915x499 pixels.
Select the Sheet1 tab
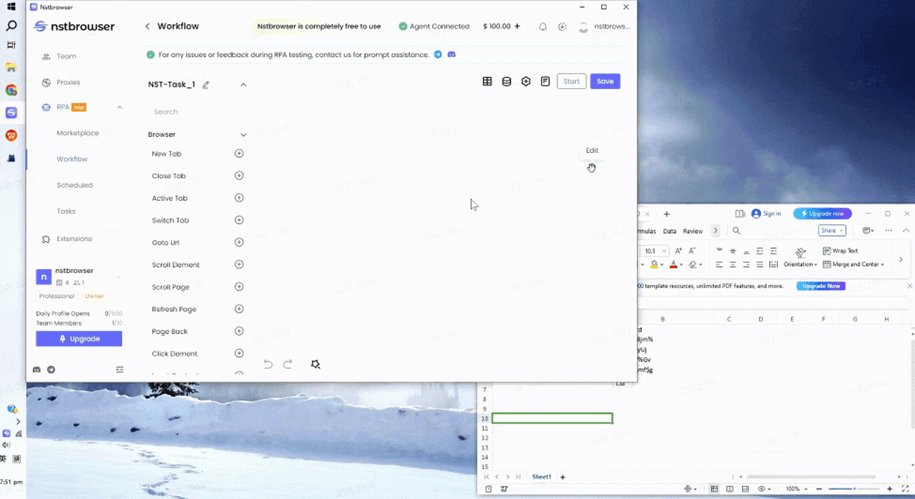542,477
